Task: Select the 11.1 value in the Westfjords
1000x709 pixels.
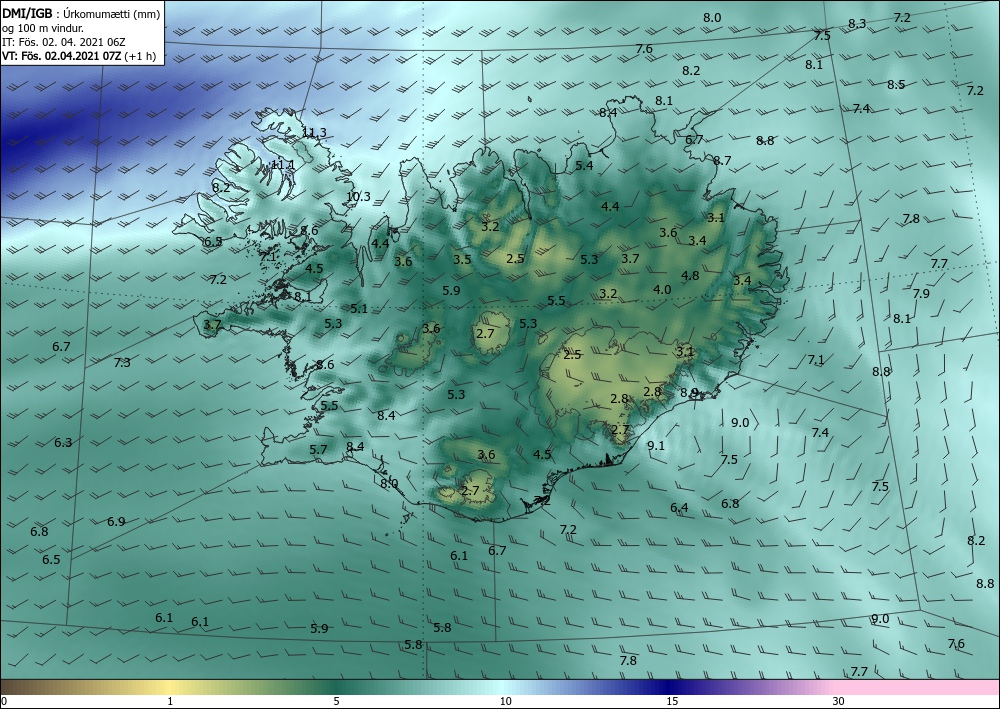Action: (283, 164)
